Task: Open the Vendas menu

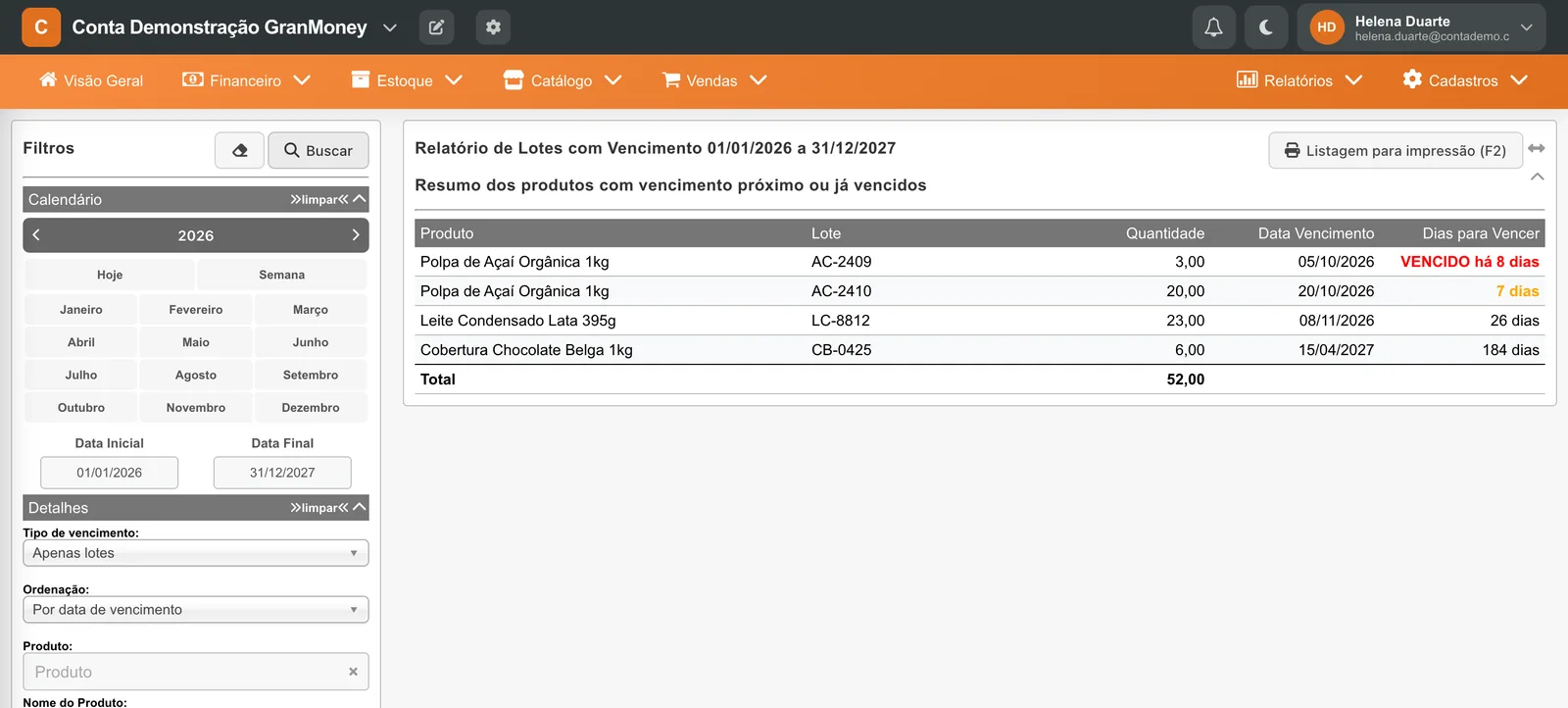Action: click(x=714, y=80)
